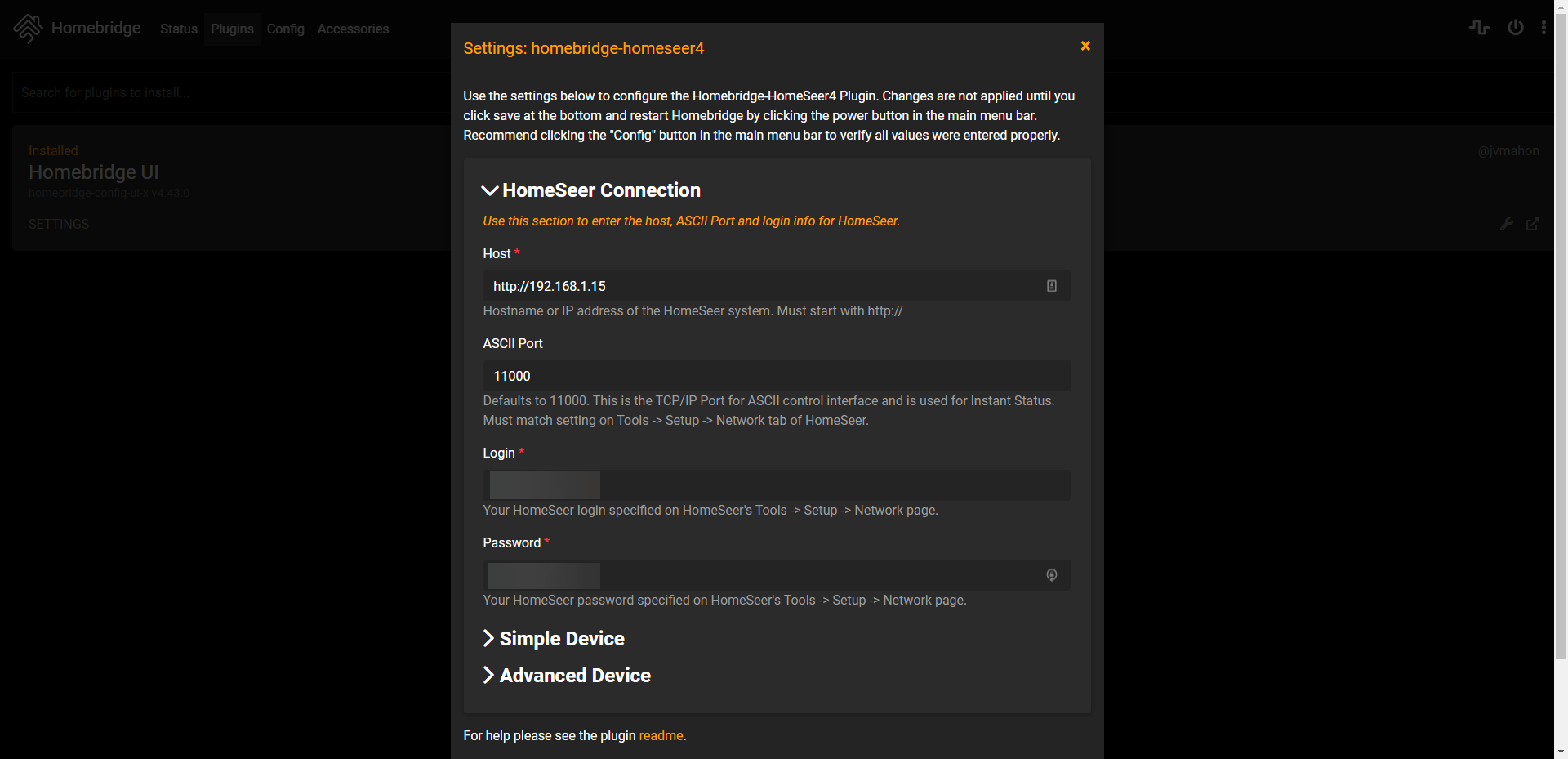Click the scrollbar down arrow
The image size is (1568, 759).
pyautogui.click(x=1561, y=752)
